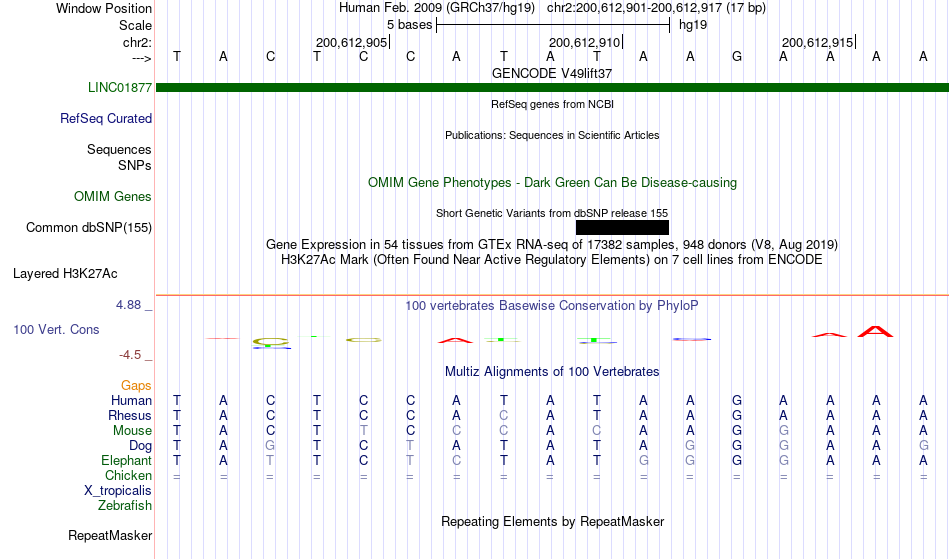Click the 4.88 conservation scale value
This screenshot has height=559, width=950.
[128, 305]
